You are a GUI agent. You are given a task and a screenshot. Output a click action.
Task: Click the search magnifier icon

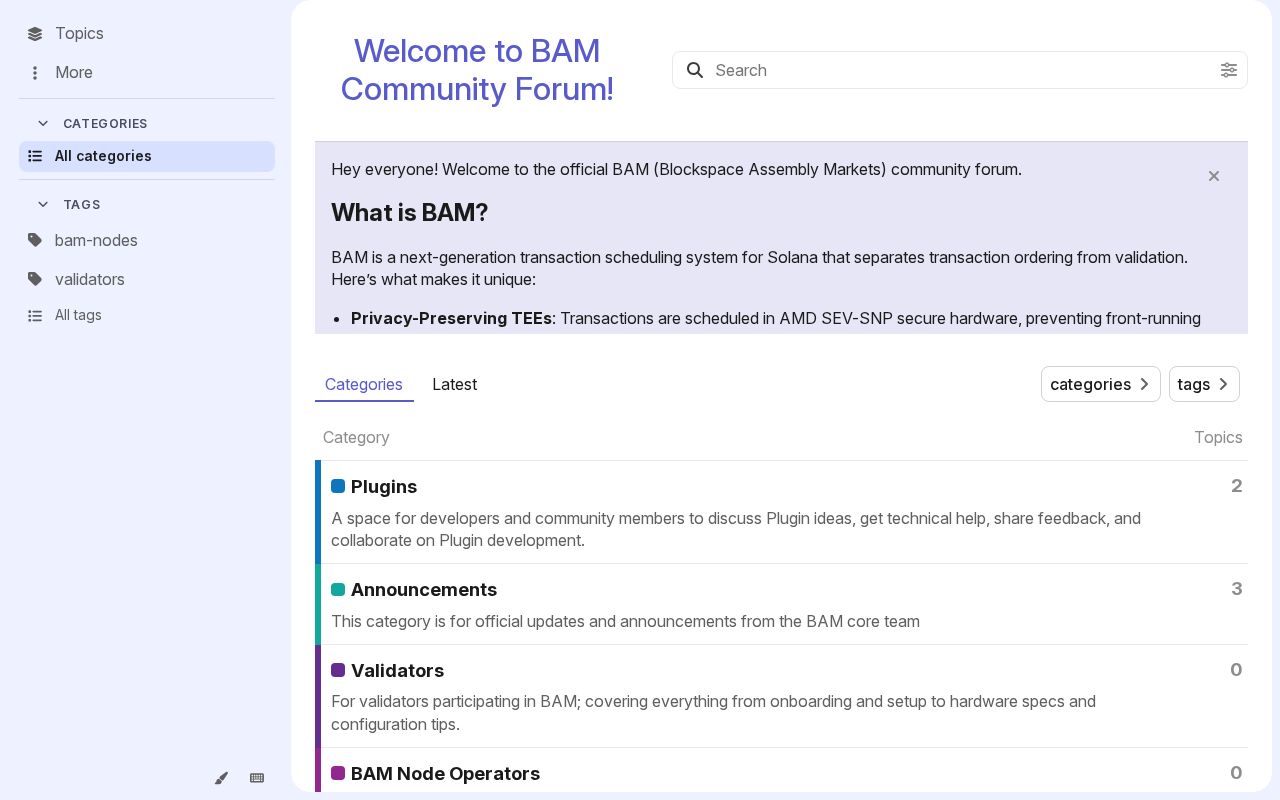tap(695, 70)
